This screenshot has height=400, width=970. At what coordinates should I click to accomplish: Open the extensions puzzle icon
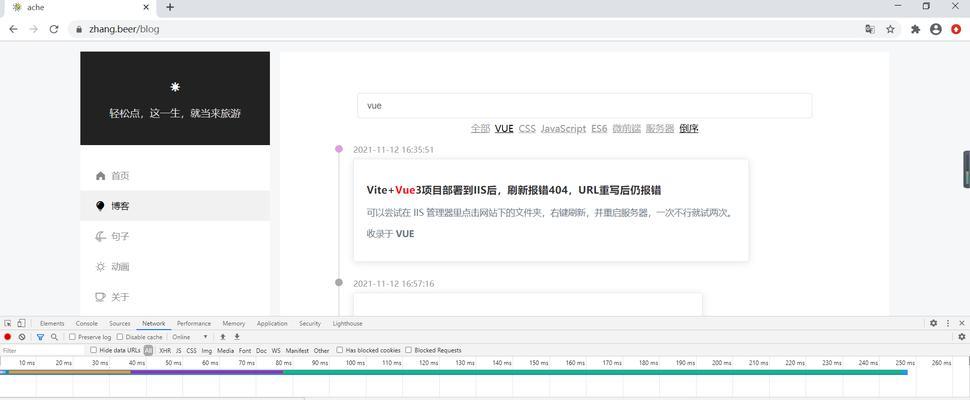tap(916, 29)
